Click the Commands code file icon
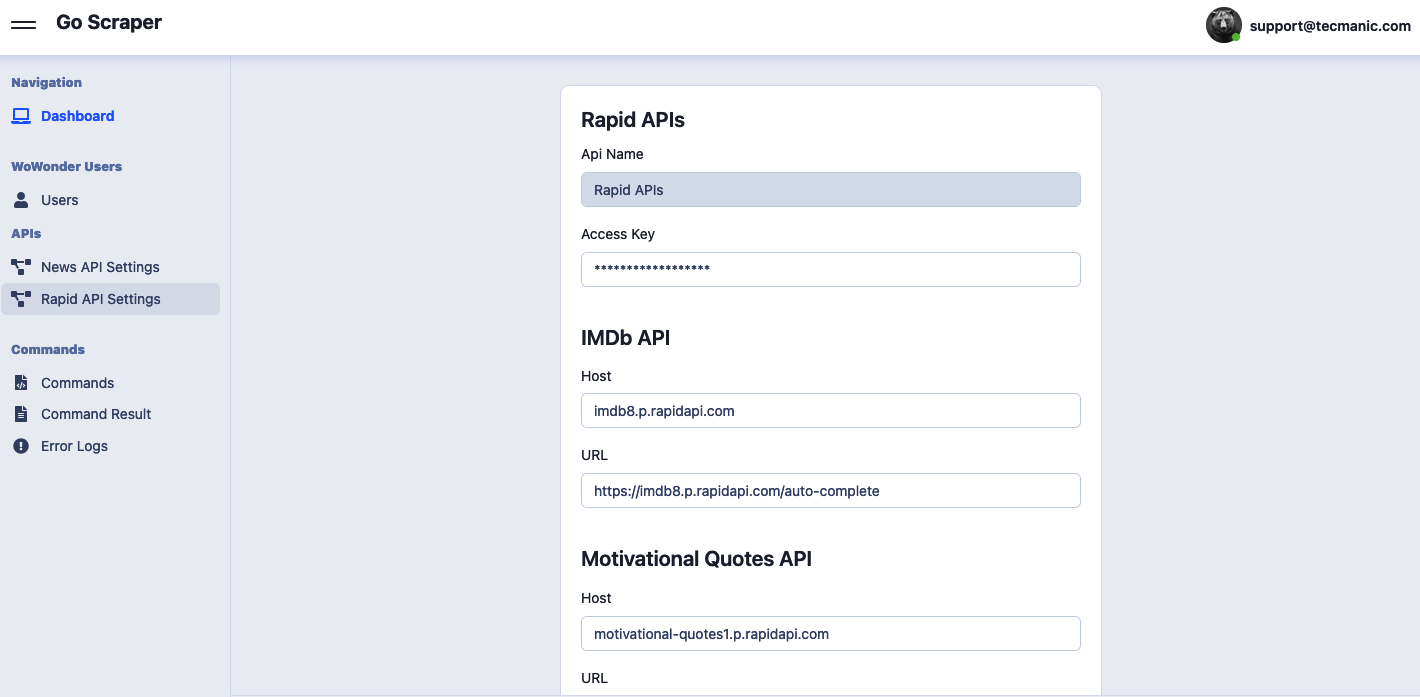1420x697 pixels. point(21,383)
